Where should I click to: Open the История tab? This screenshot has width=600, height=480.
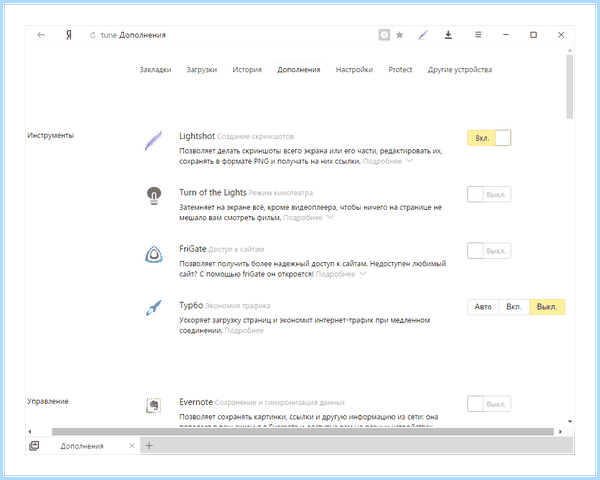[247, 70]
